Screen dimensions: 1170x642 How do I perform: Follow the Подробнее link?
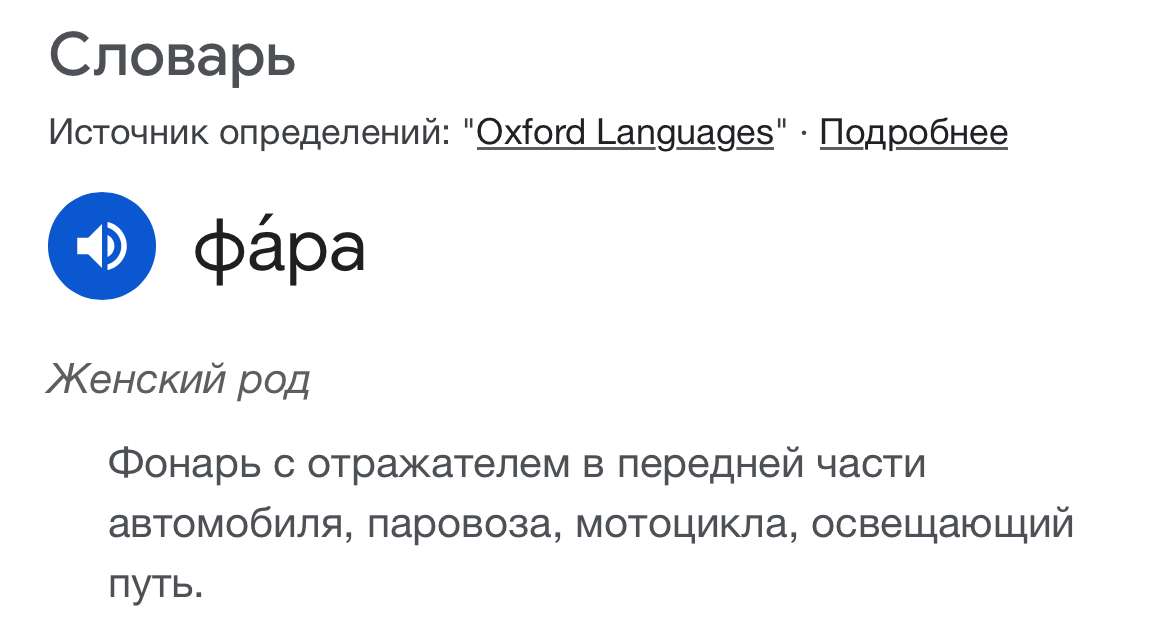pos(913,133)
